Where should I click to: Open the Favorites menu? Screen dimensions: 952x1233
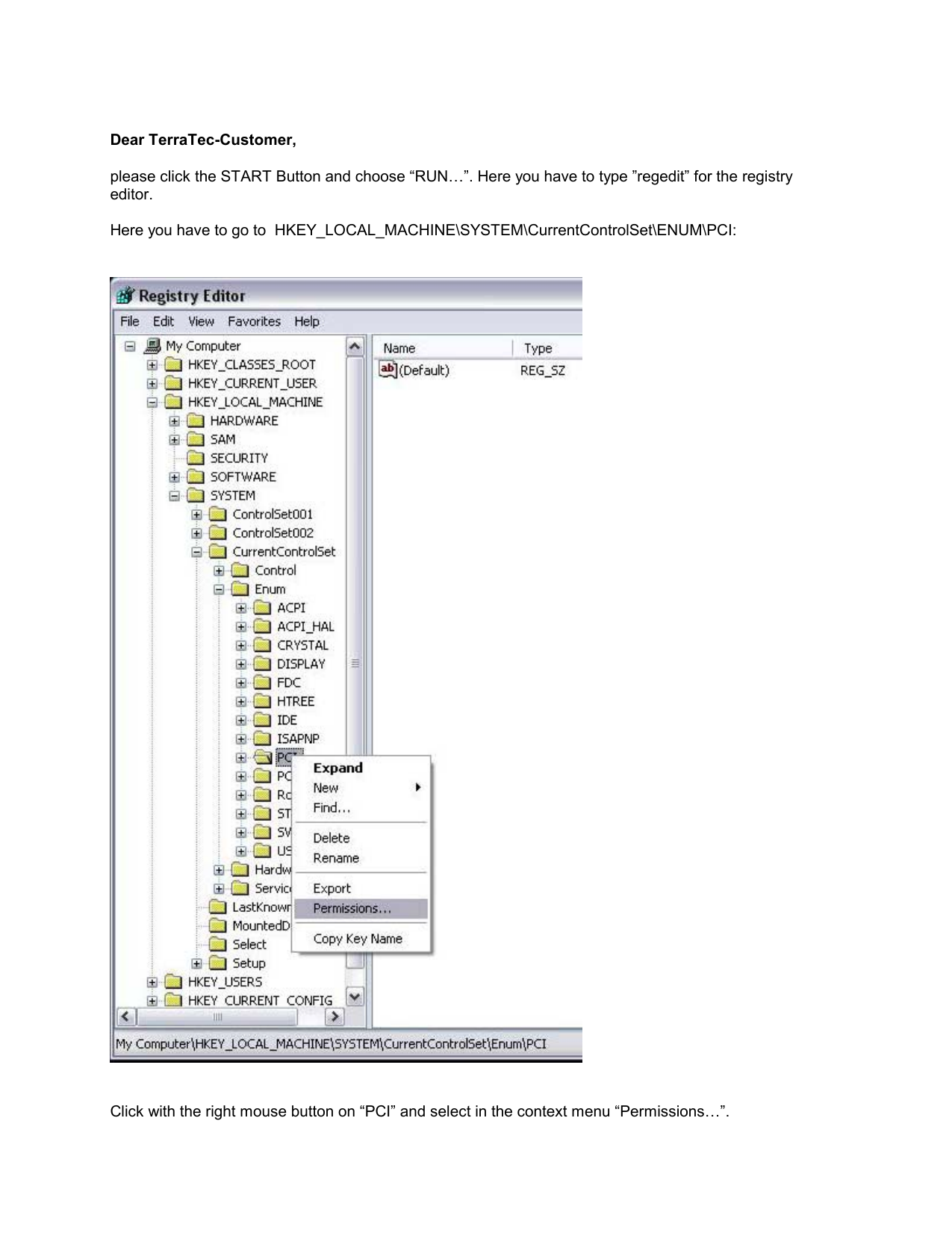coord(254,321)
